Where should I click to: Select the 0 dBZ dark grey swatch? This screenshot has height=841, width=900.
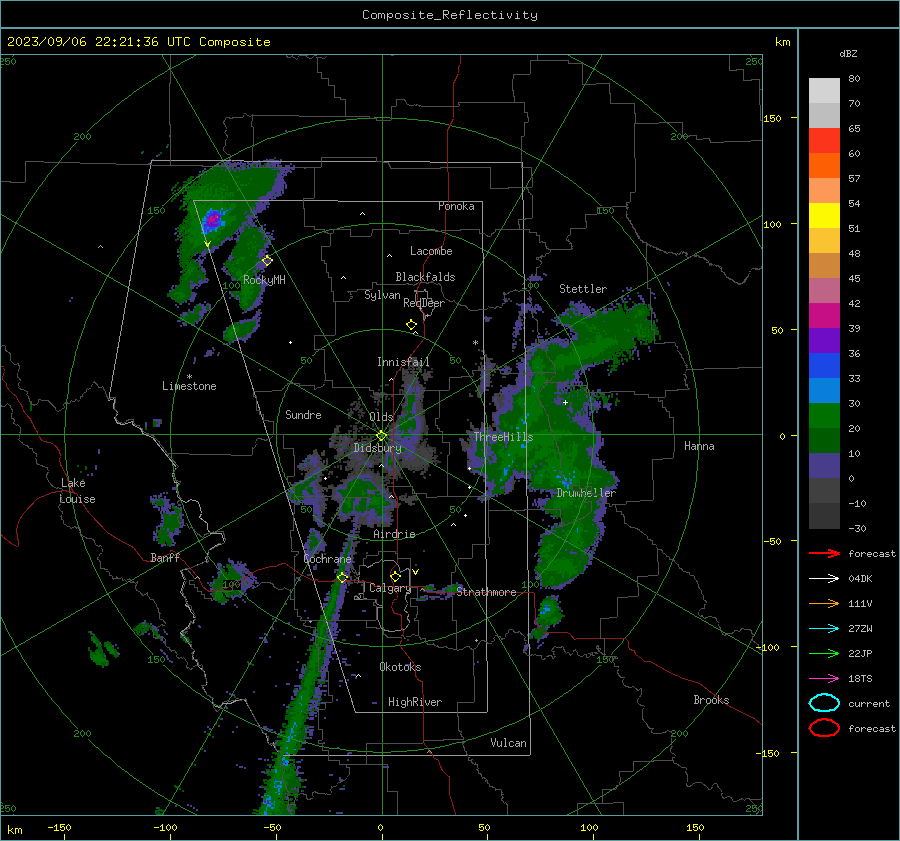[x=824, y=490]
